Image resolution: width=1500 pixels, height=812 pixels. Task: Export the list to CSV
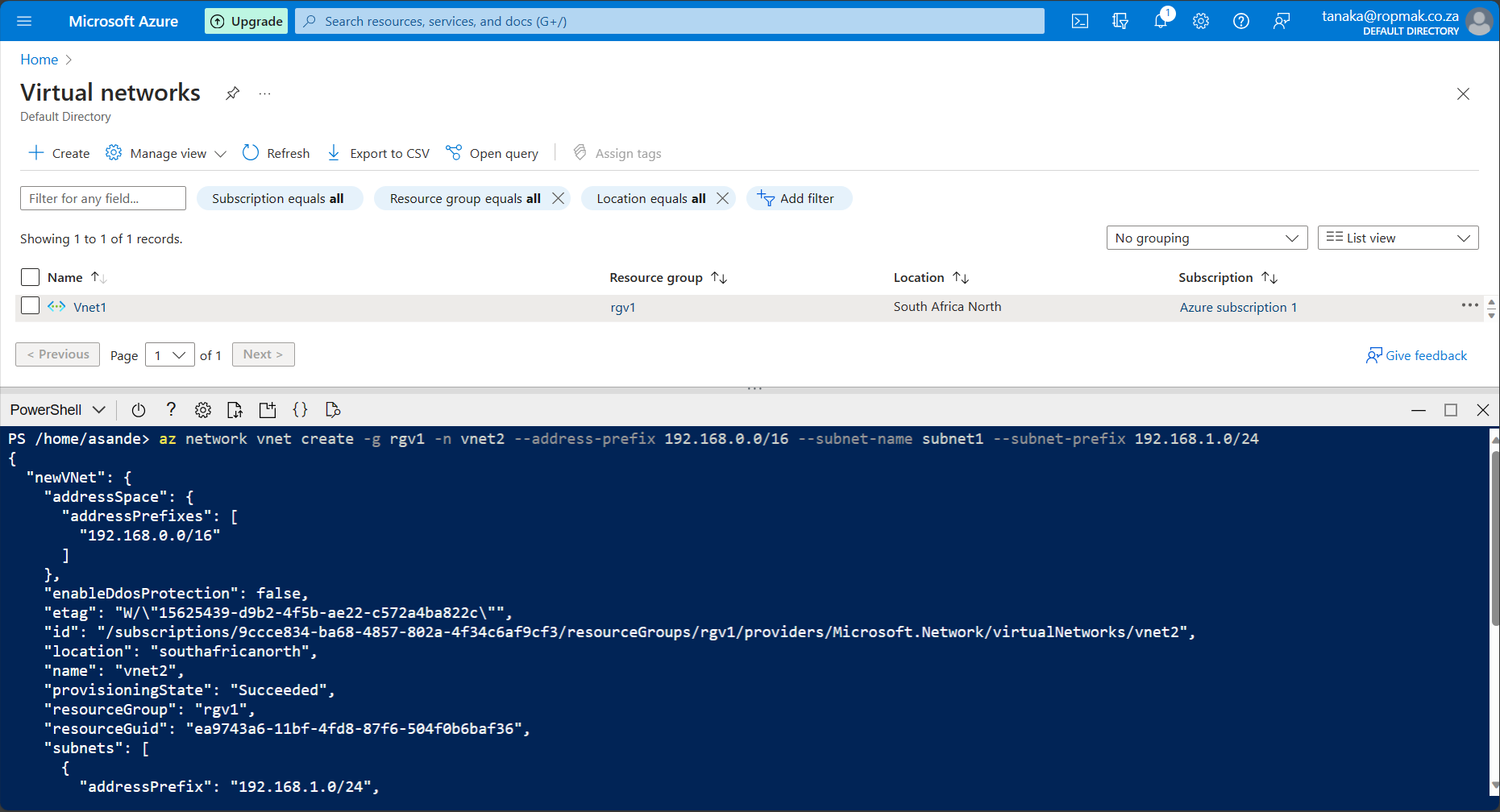[x=378, y=153]
